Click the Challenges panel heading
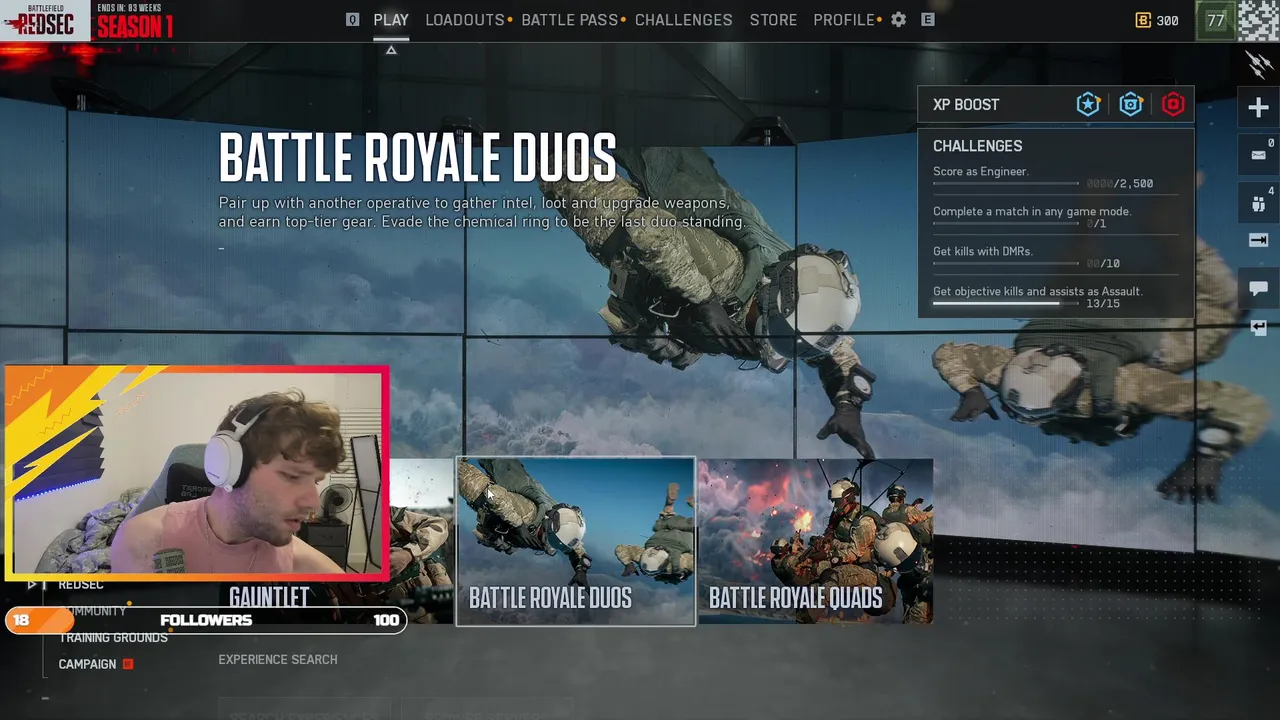 pos(978,146)
